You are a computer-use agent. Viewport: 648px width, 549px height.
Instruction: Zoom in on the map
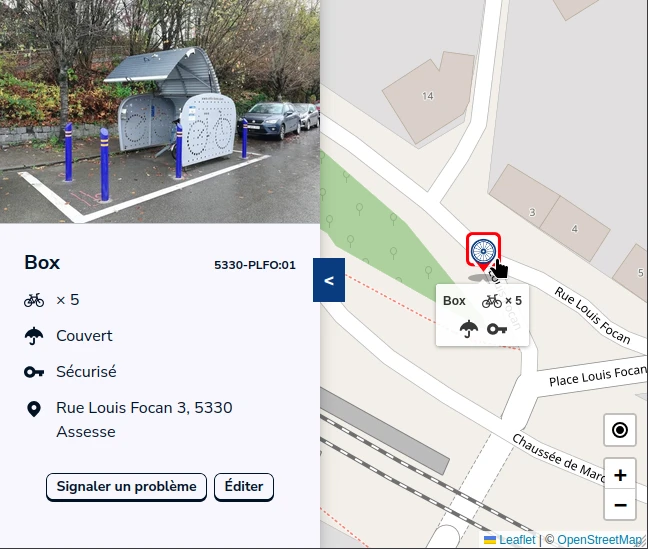point(620,474)
